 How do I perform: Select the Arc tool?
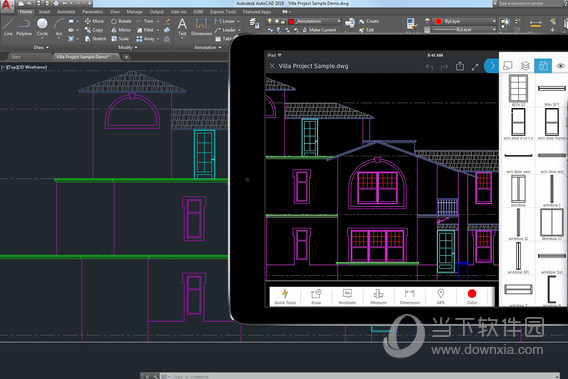(59, 28)
